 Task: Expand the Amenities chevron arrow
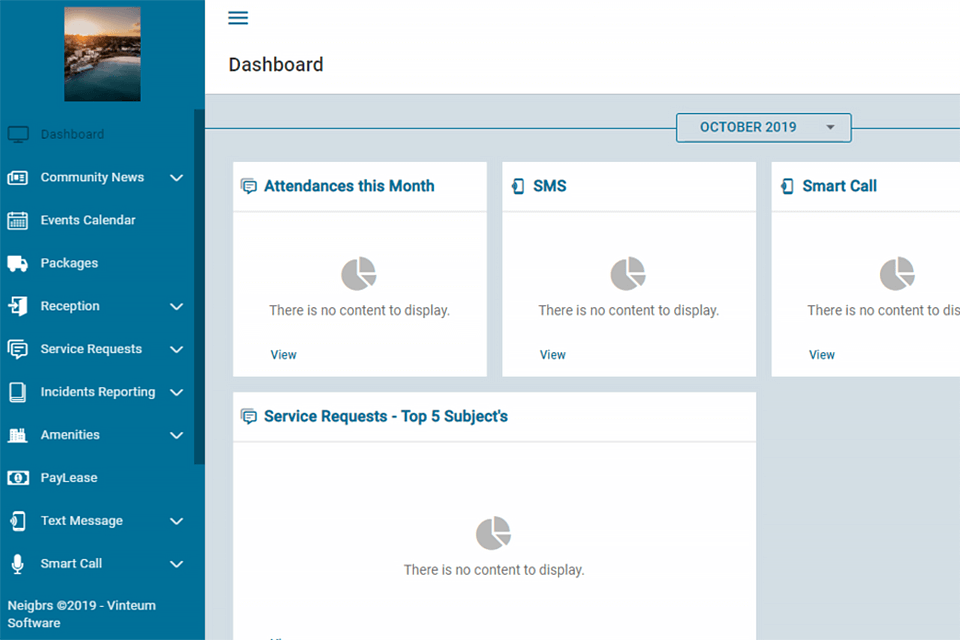[x=177, y=436]
